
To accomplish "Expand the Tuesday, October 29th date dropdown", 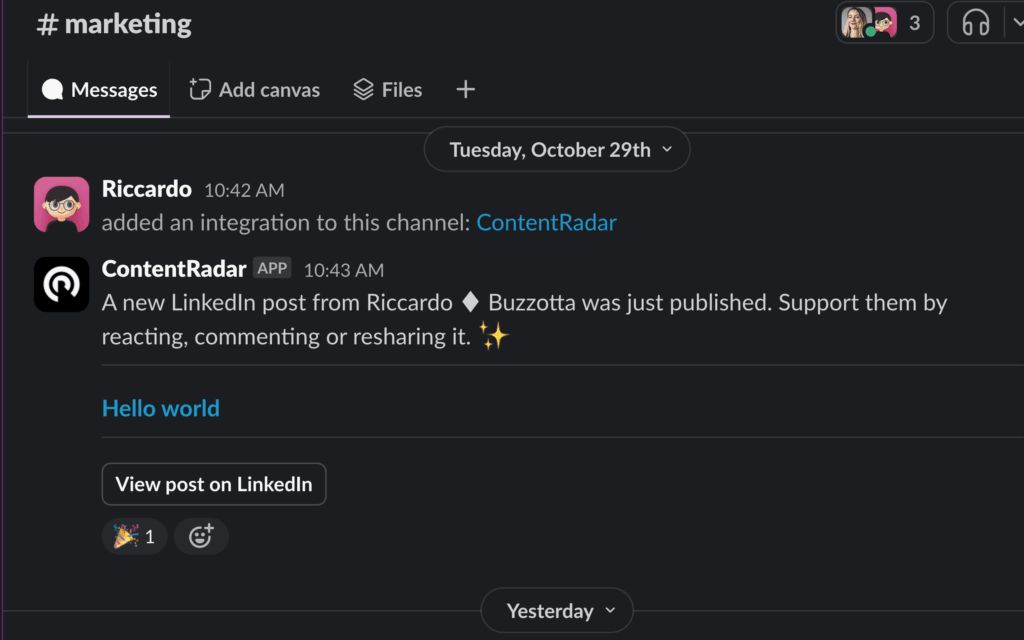I will coord(557,150).
